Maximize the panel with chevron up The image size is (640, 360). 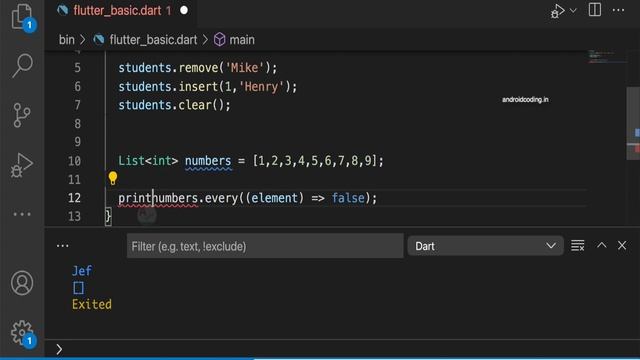(601, 245)
